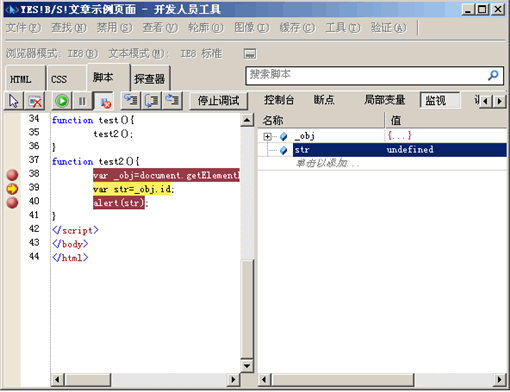The height and width of the screenshot is (392, 510).
Task: Click watch pane scrollbar left arrow
Action: [x=265, y=379]
